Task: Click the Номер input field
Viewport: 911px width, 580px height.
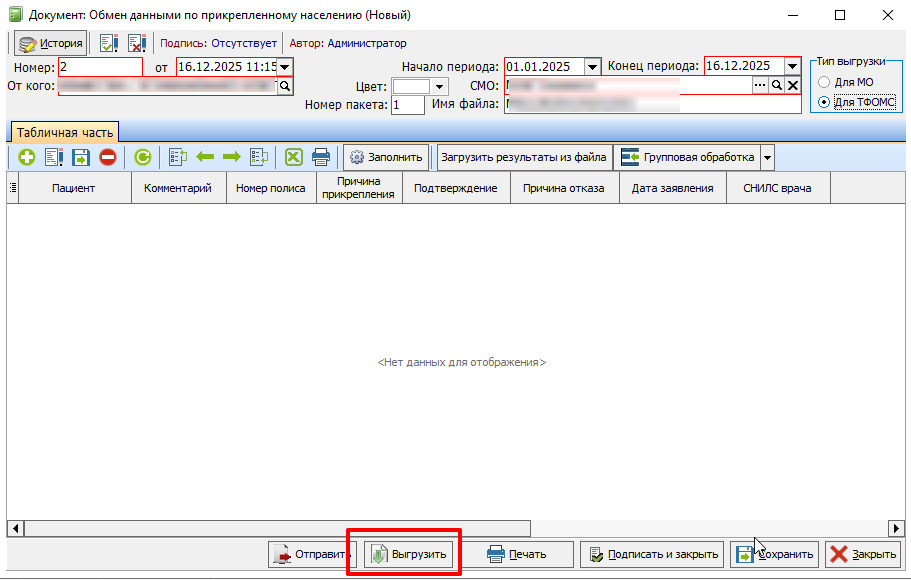Action: [100, 67]
